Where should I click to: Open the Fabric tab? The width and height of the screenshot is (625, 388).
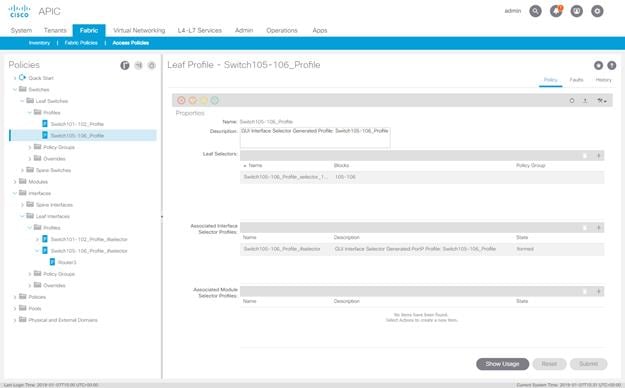click(x=89, y=30)
